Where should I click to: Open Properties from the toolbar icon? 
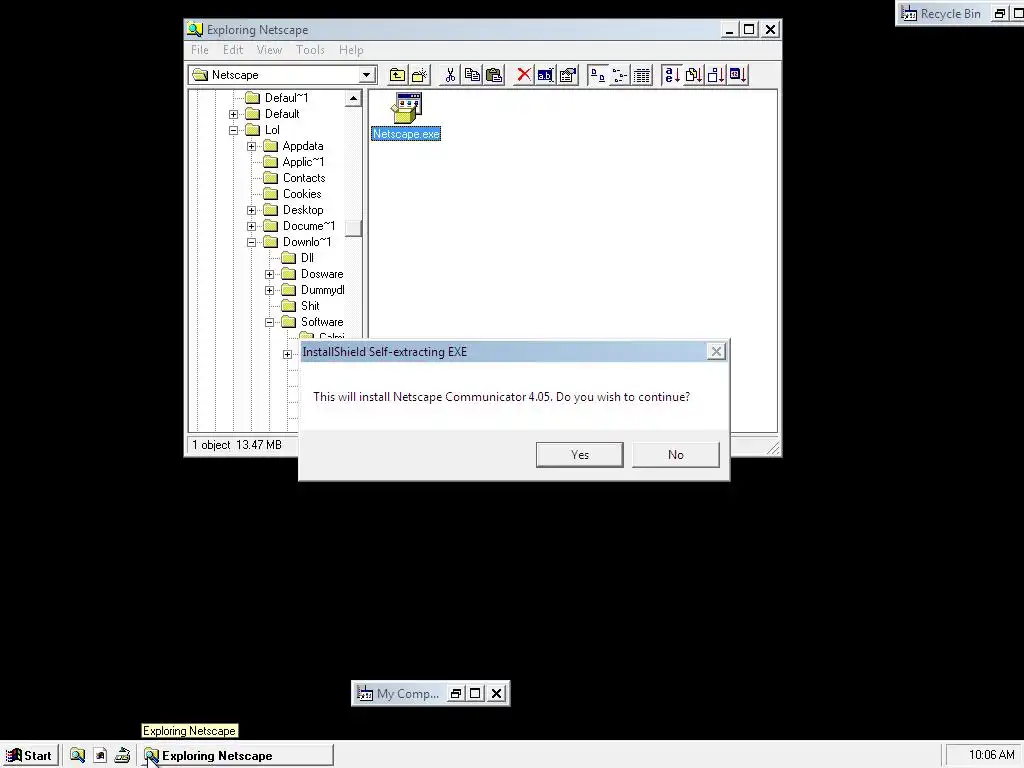(x=568, y=75)
